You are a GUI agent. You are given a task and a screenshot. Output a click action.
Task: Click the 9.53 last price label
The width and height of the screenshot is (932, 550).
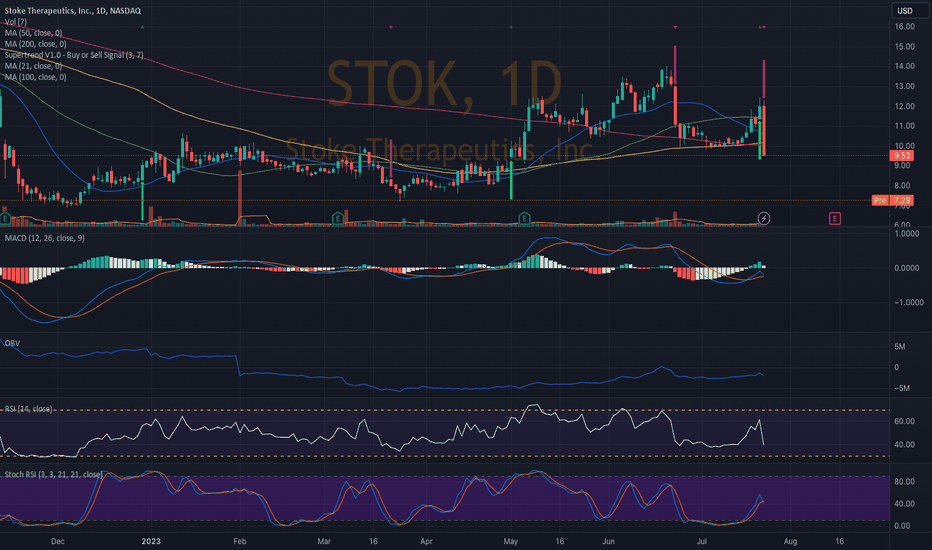pos(901,156)
